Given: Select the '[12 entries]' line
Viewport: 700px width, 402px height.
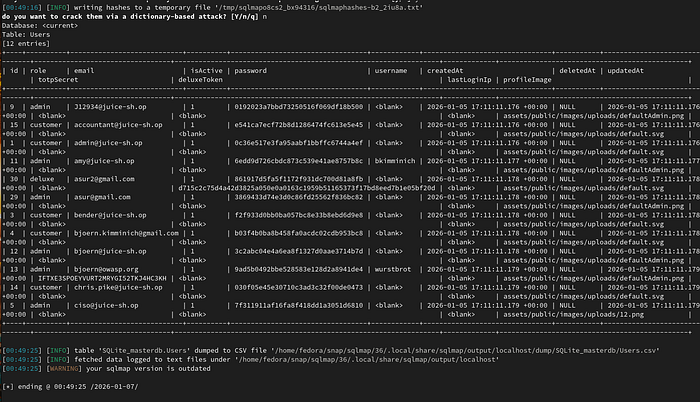Looking at the screenshot, I should (26, 43).
